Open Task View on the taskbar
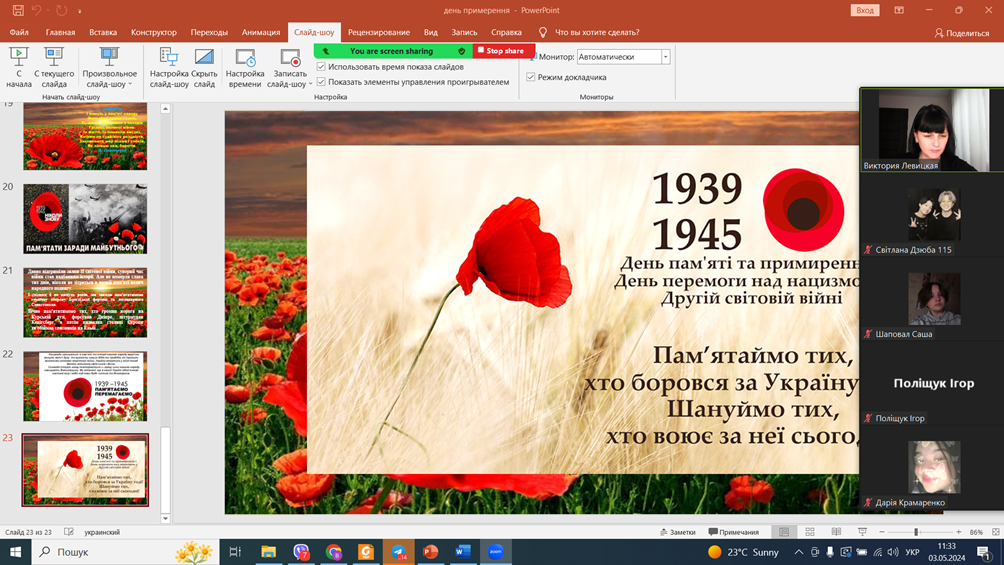1004x565 pixels. click(x=235, y=552)
